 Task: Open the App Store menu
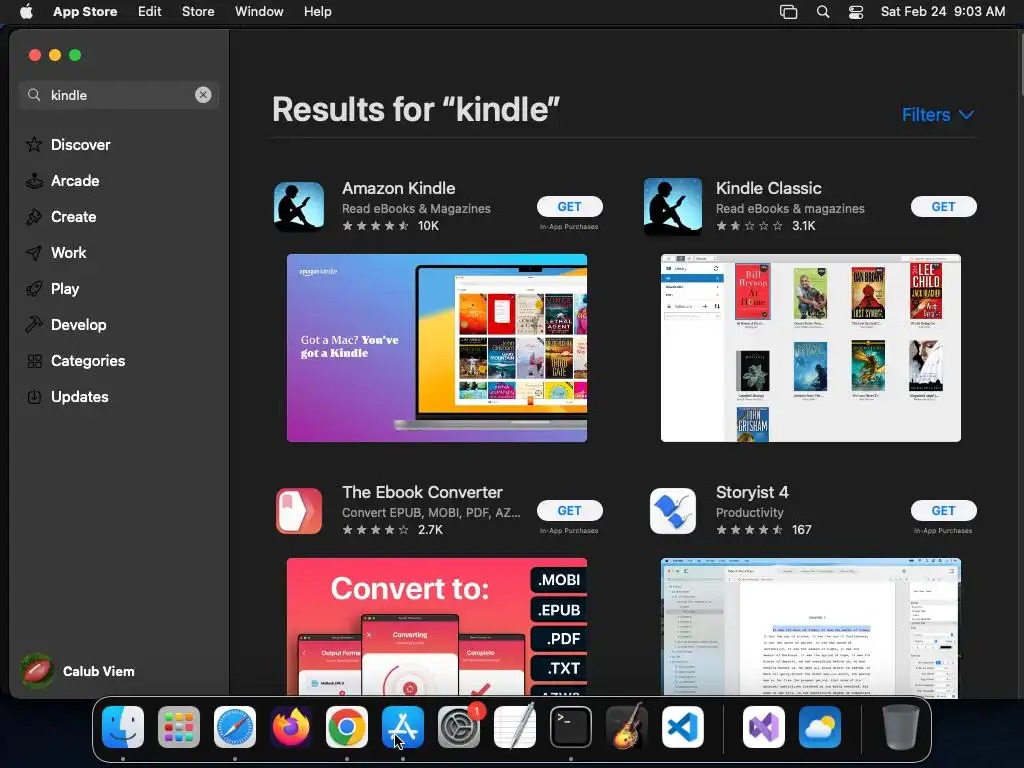(x=85, y=12)
